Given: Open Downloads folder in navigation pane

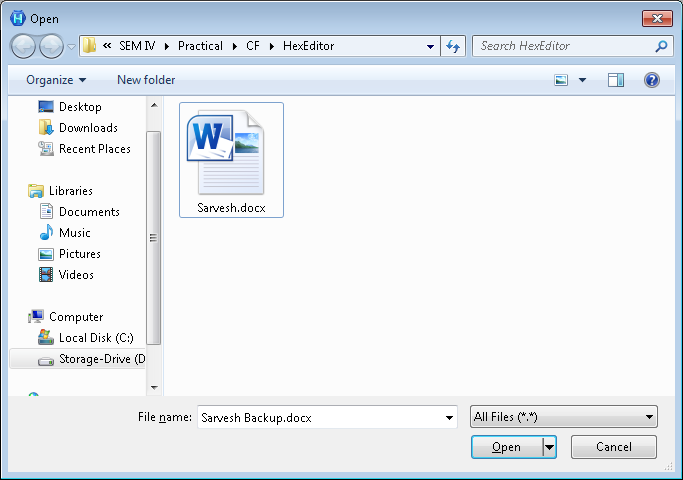Looking at the screenshot, I should 88,128.
